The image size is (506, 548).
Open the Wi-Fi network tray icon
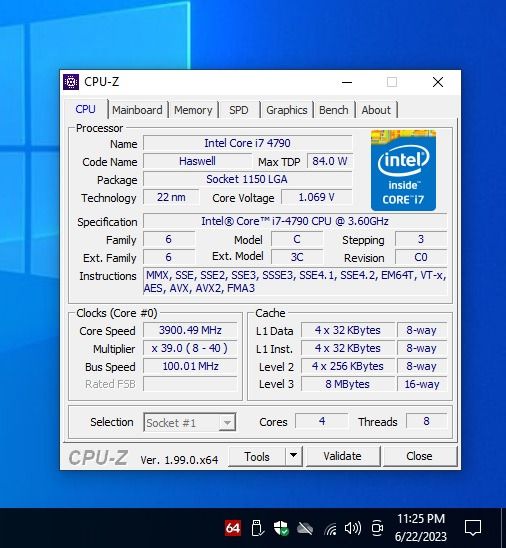coord(330,528)
